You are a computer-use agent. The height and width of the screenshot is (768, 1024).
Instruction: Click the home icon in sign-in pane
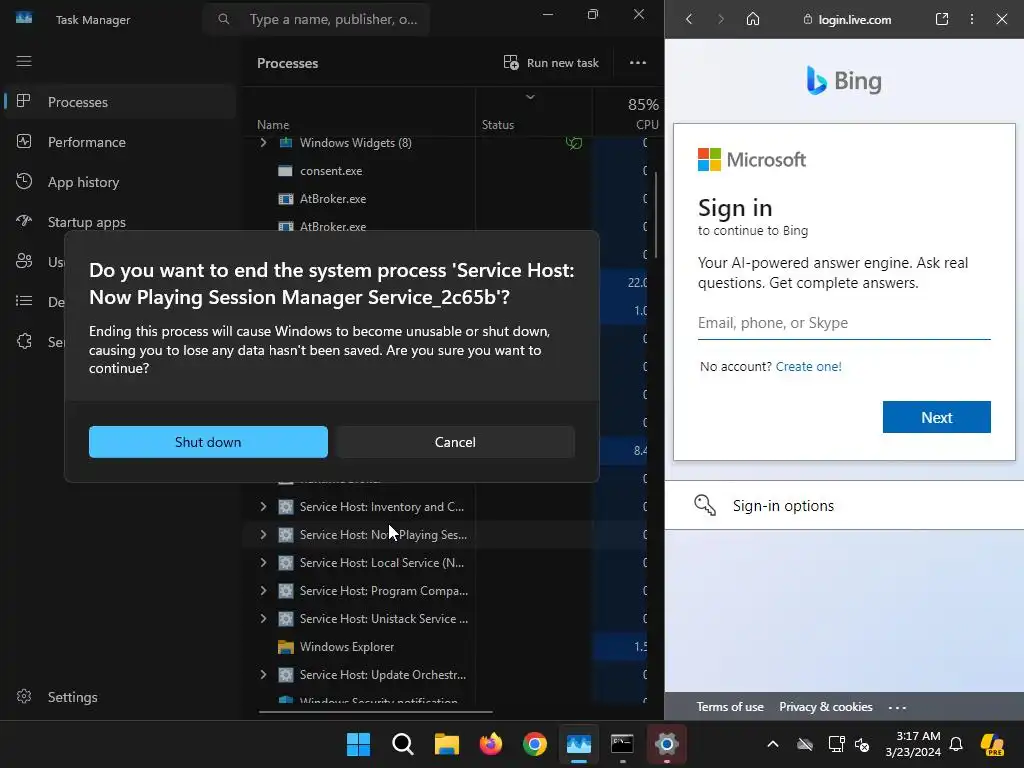tap(753, 19)
